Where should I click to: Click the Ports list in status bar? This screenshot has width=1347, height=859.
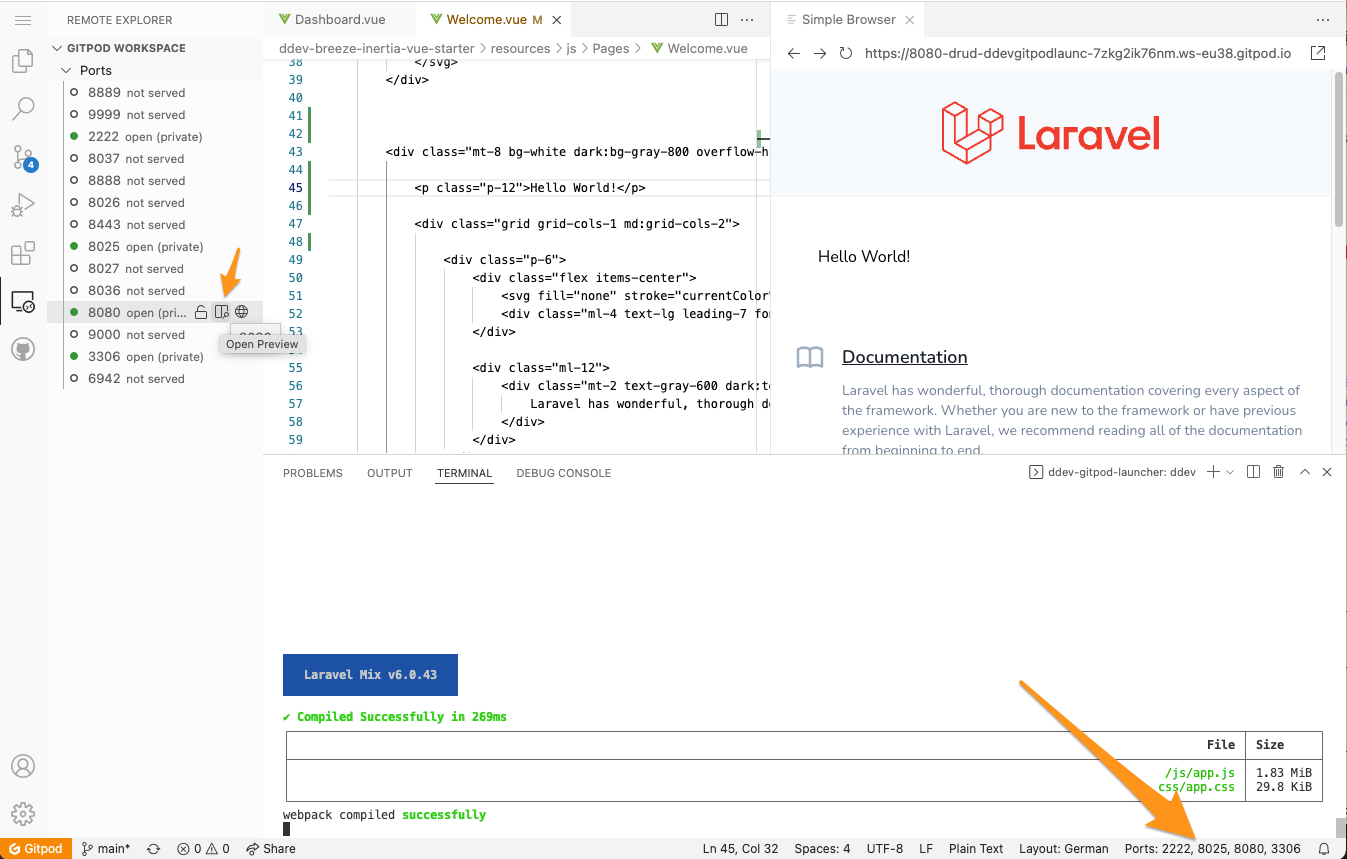coord(1212,849)
